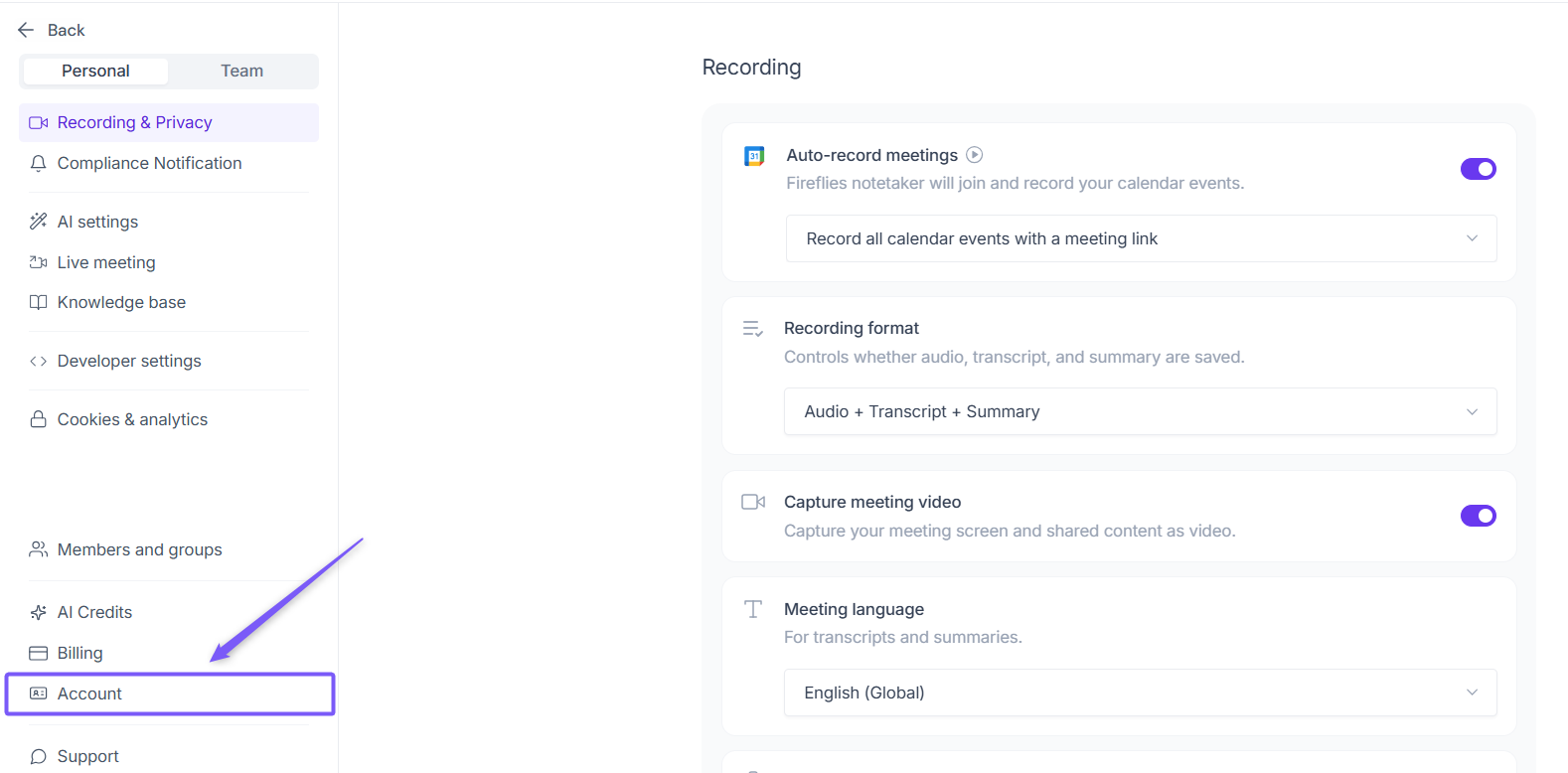The width and height of the screenshot is (1568, 773).
Task: Click the Auto-record meetings label
Action: point(871,155)
